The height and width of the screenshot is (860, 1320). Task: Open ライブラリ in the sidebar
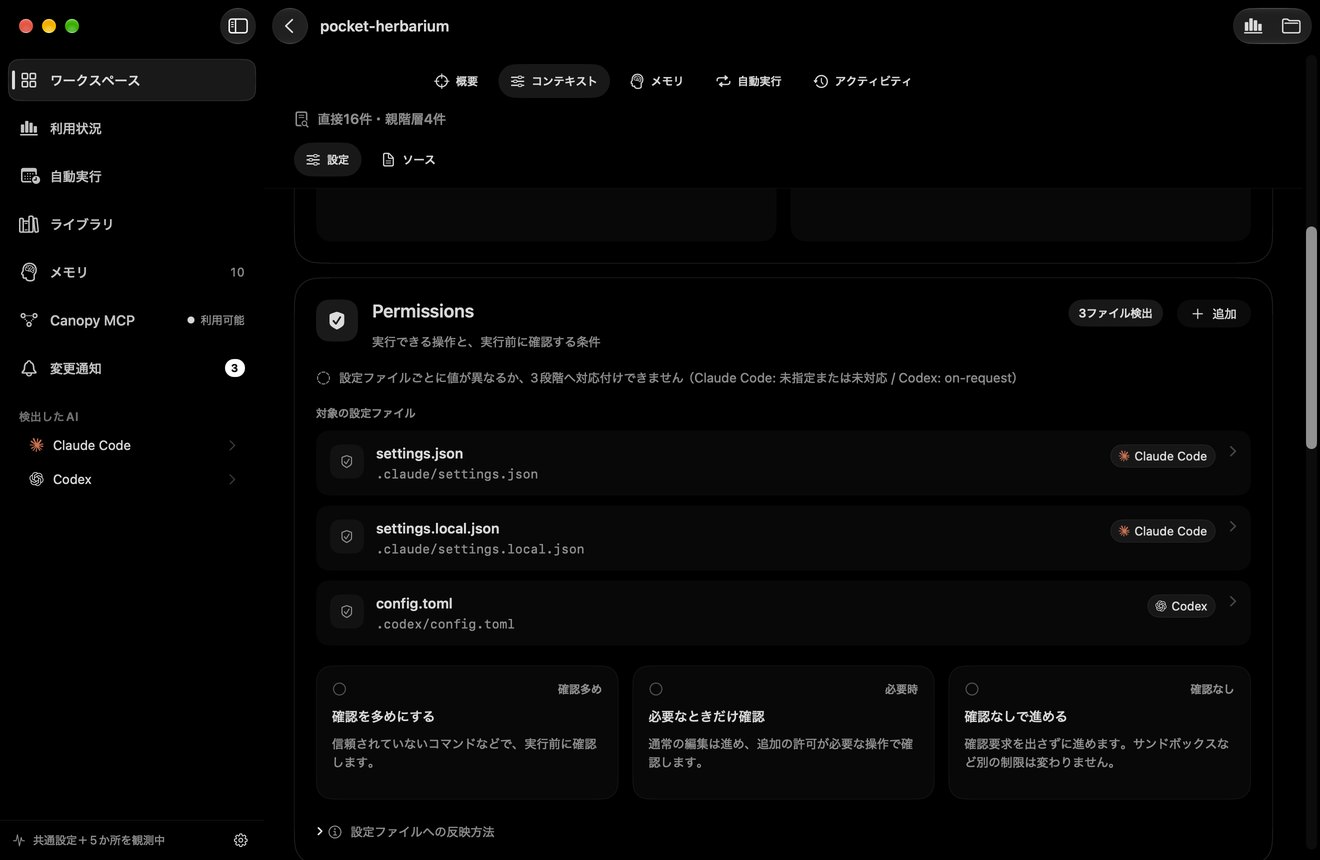pyautogui.click(x=132, y=224)
